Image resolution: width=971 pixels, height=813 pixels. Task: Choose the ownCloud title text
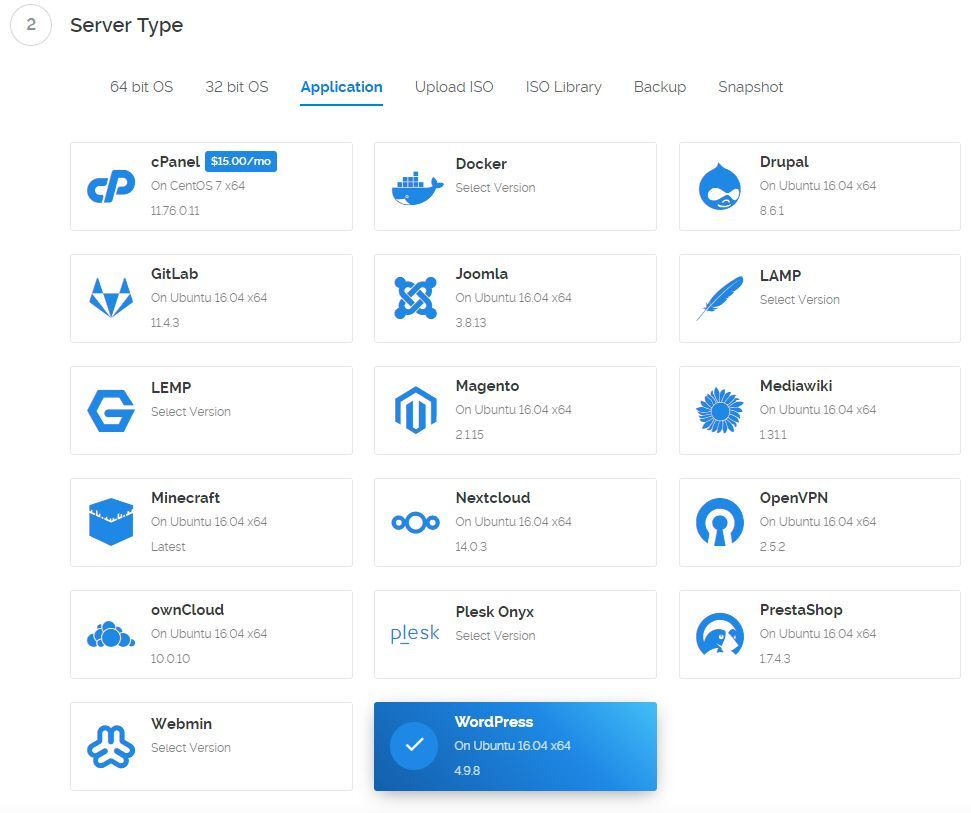(187, 610)
